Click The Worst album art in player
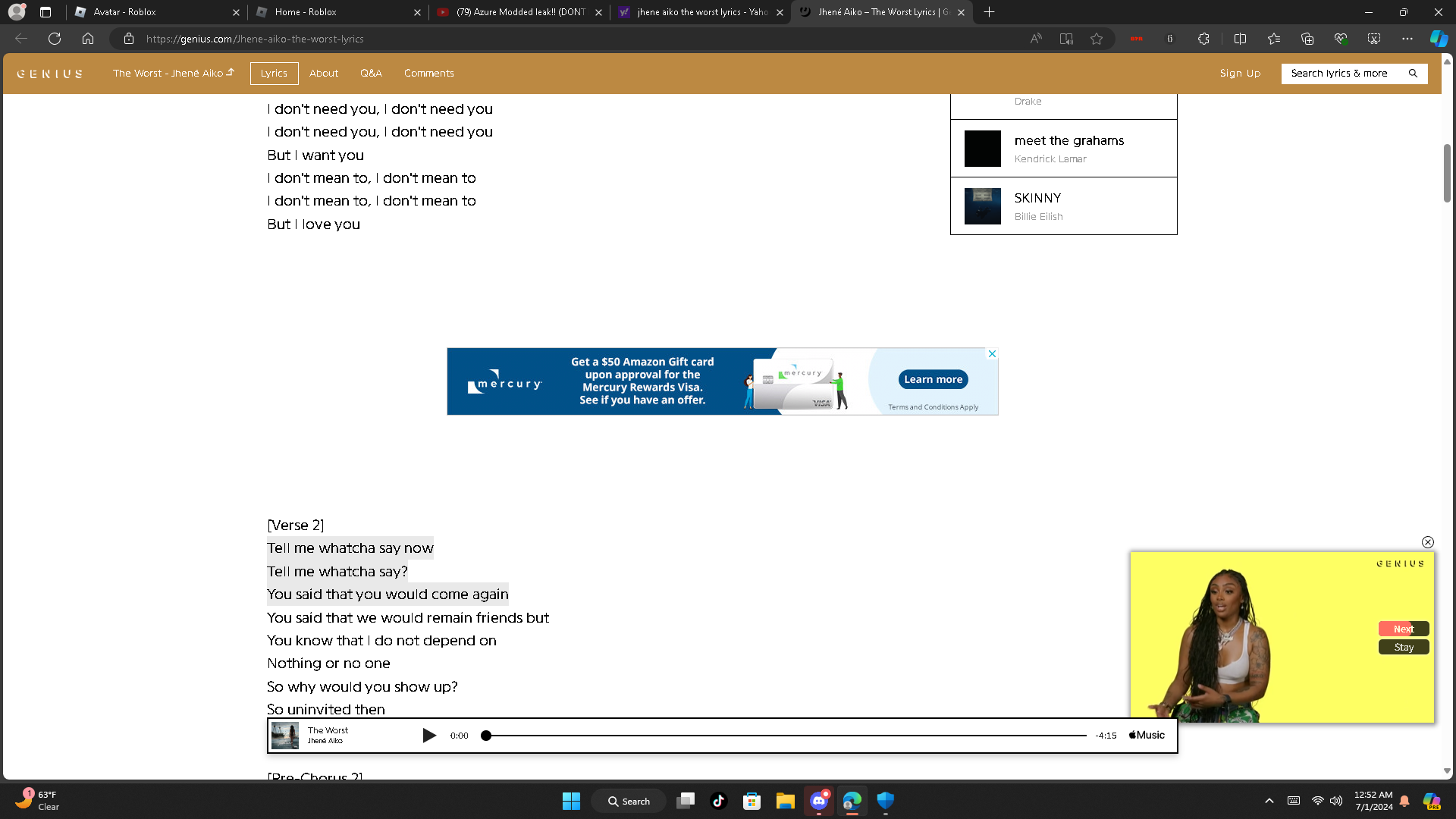 tap(285, 736)
